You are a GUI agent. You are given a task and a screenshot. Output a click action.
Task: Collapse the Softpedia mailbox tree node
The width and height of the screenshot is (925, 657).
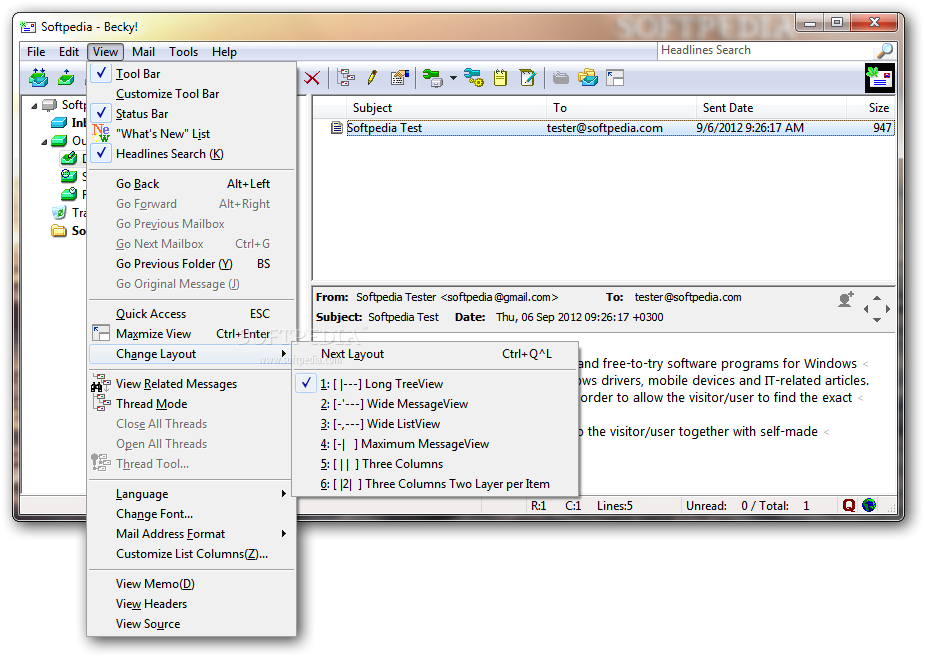pos(34,106)
